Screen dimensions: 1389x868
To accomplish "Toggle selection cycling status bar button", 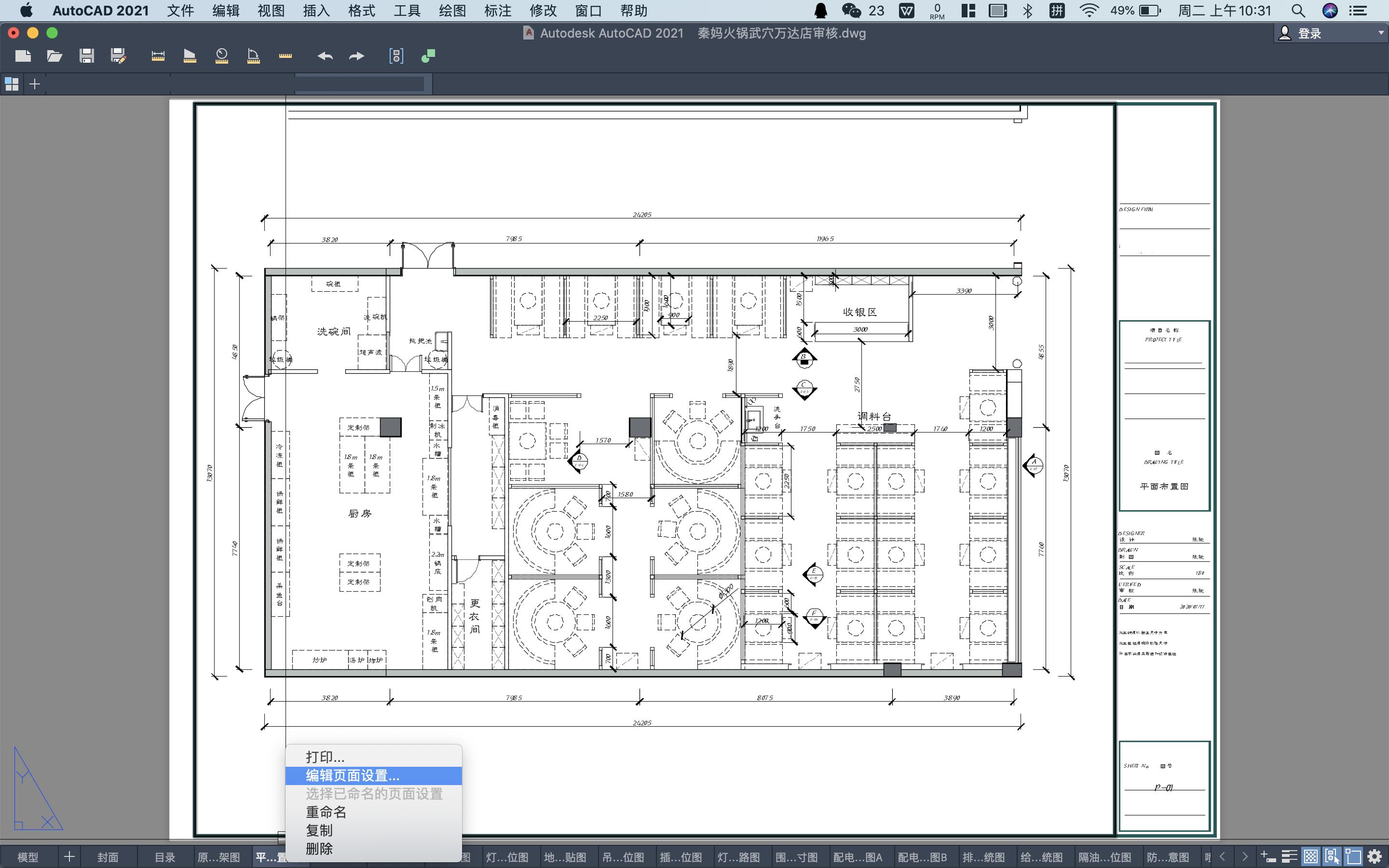I will click(x=1332, y=856).
